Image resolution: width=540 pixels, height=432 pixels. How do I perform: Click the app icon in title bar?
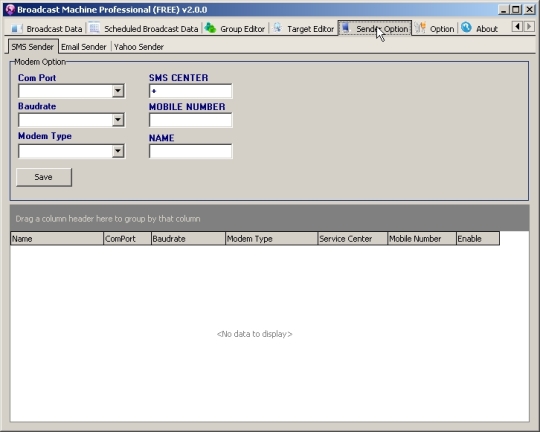[x=10, y=9]
